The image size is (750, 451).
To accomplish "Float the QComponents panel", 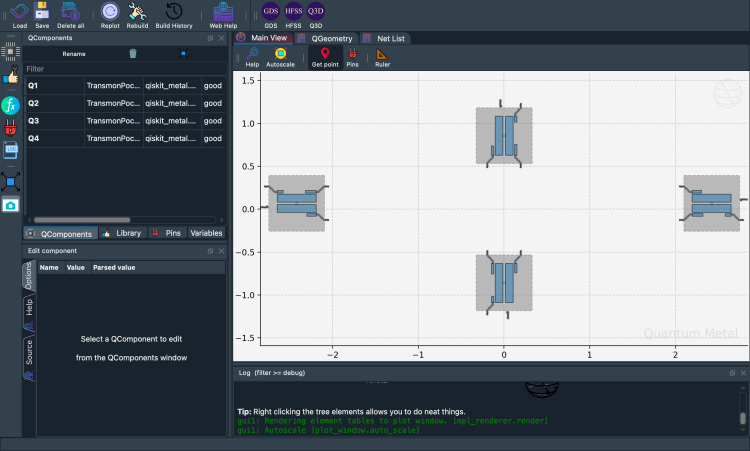I will click(210, 38).
